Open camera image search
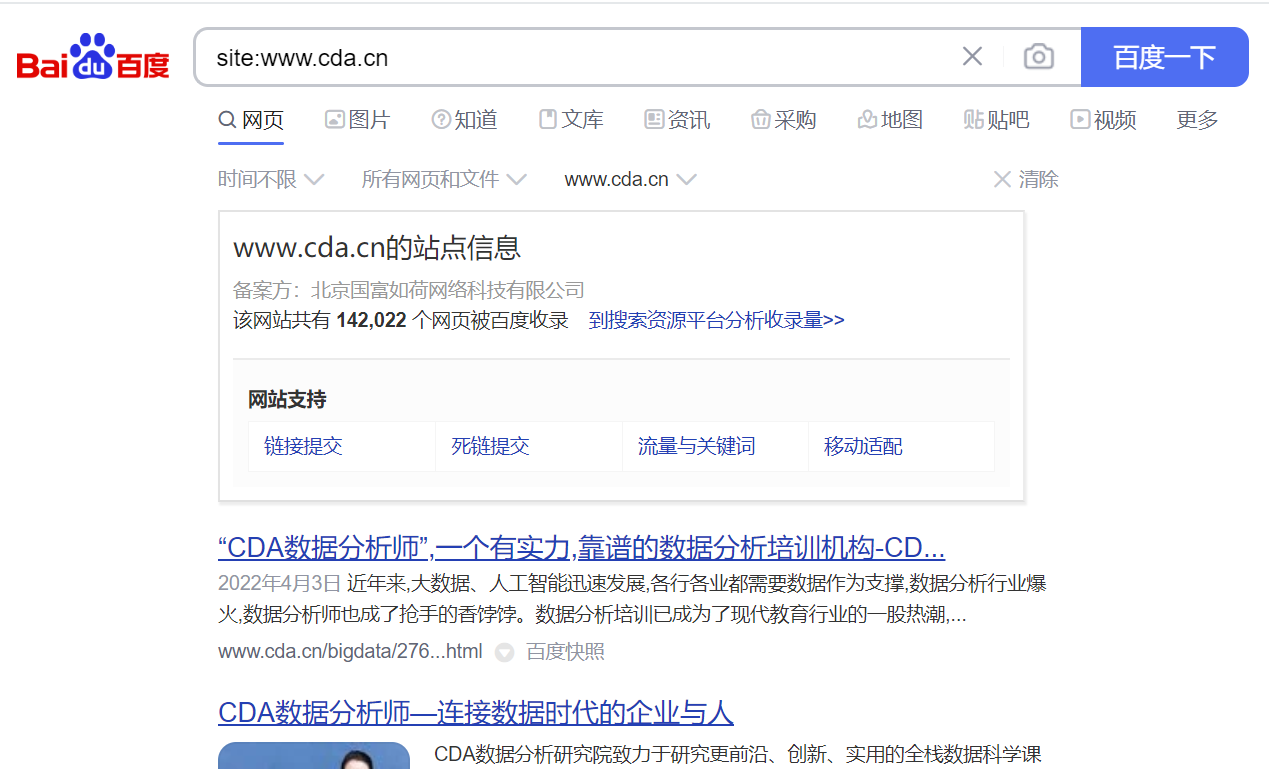1269x769 pixels. [1039, 57]
